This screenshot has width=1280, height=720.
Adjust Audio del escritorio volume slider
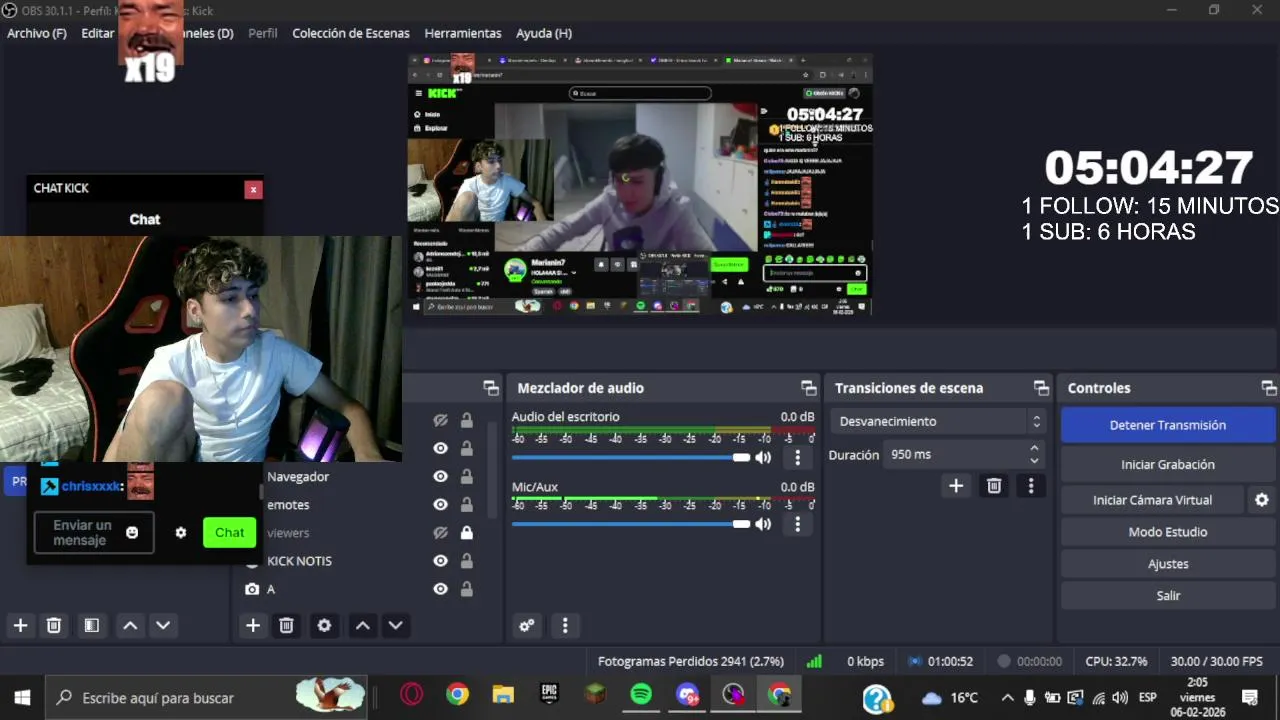tap(631, 457)
